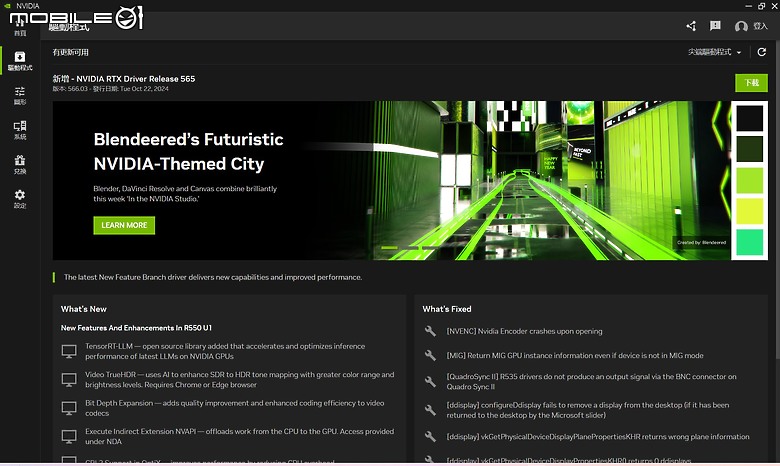Click the monitor icon beside Bit Depth Expansion

pyautogui.click(x=69, y=408)
